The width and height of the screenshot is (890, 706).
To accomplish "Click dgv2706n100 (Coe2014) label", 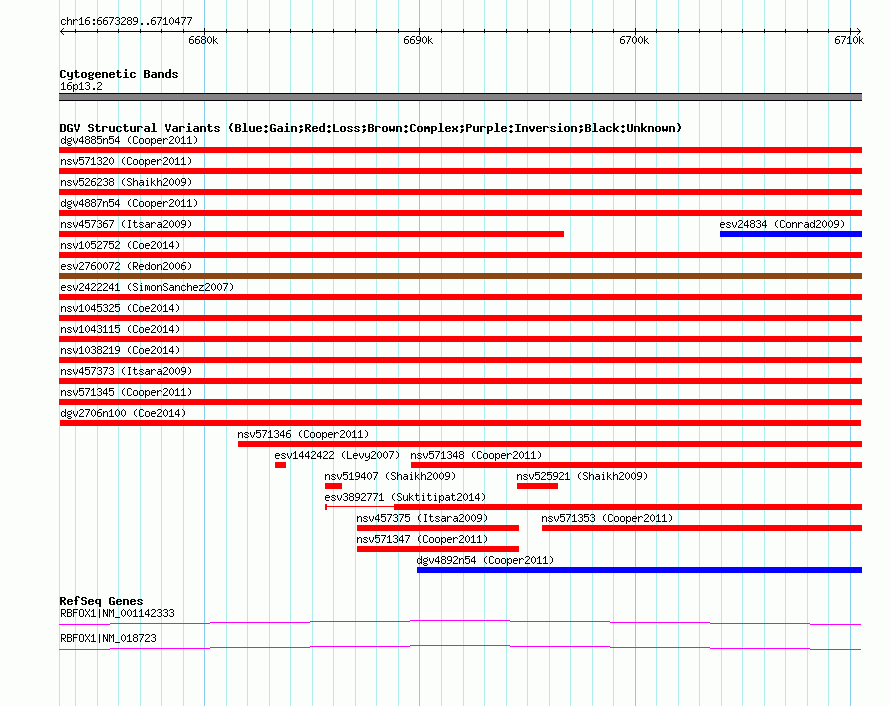I will click(x=123, y=413).
